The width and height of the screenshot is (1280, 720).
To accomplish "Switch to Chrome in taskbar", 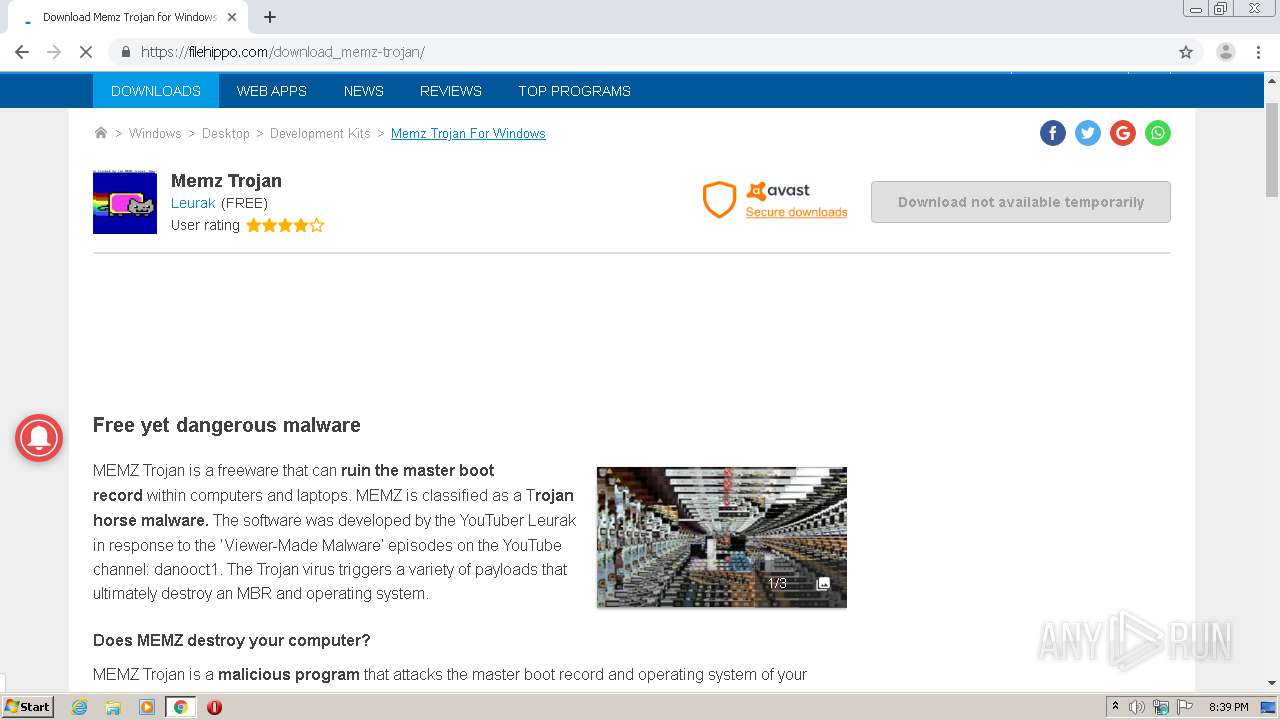I will (180, 707).
